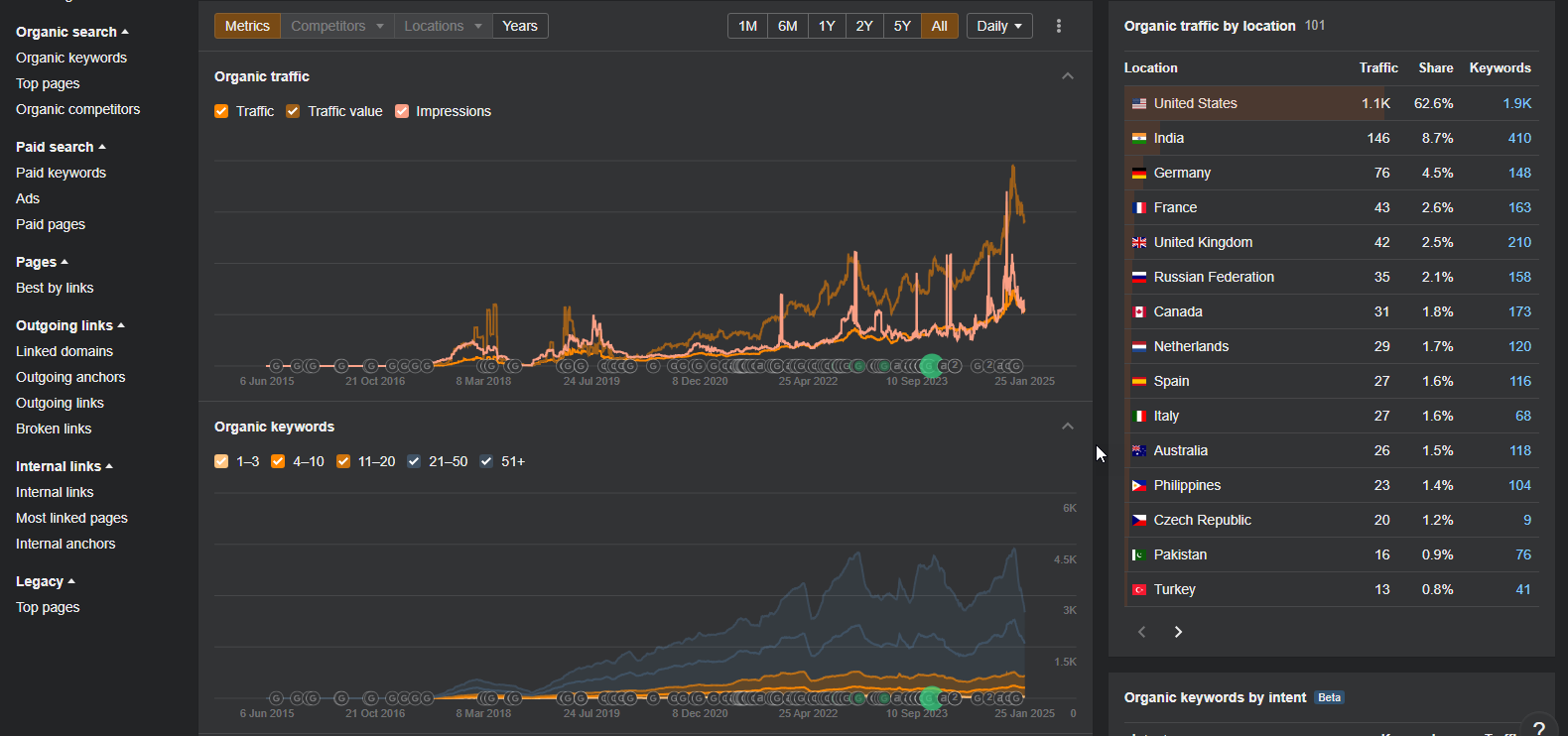Open the Locations dropdown
Screen dimensions: 1568x736
click(443, 26)
